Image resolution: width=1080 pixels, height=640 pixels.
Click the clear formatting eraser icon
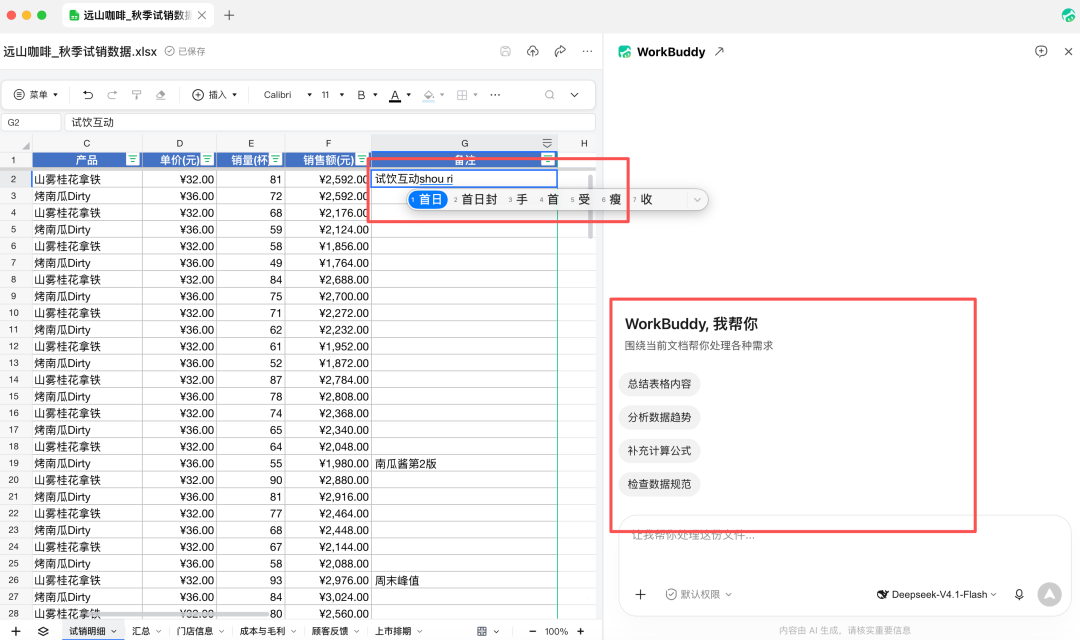coord(160,95)
